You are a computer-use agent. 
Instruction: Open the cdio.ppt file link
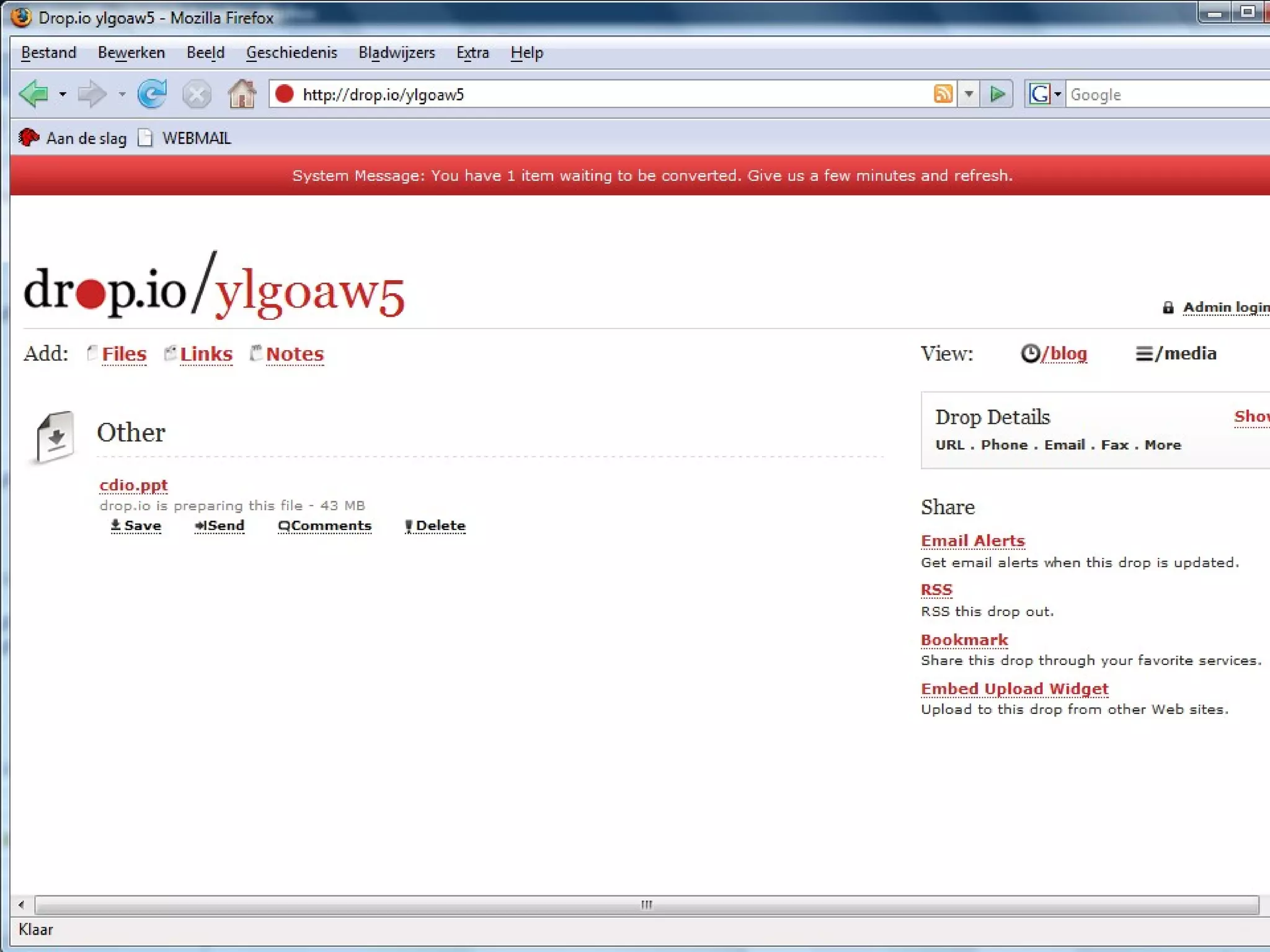point(133,485)
